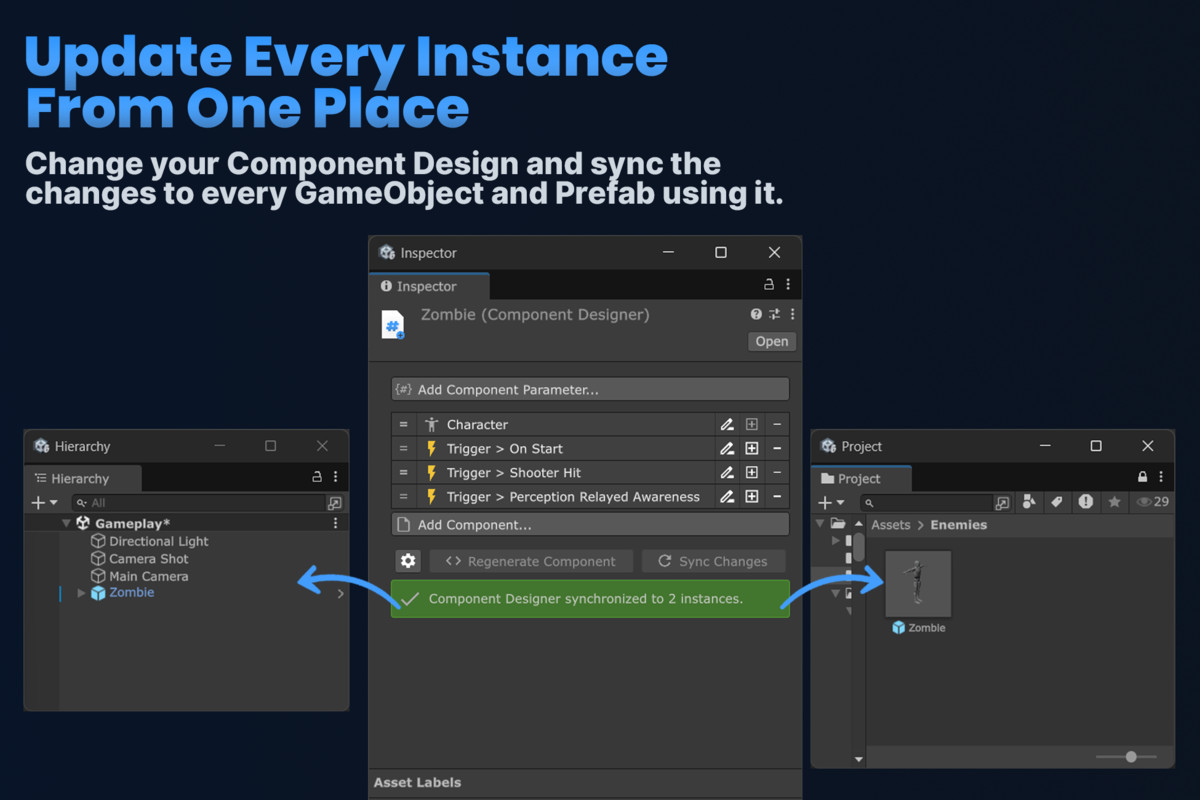Open the Hierarchy tab options kebab menu

click(x=335, y=477)
